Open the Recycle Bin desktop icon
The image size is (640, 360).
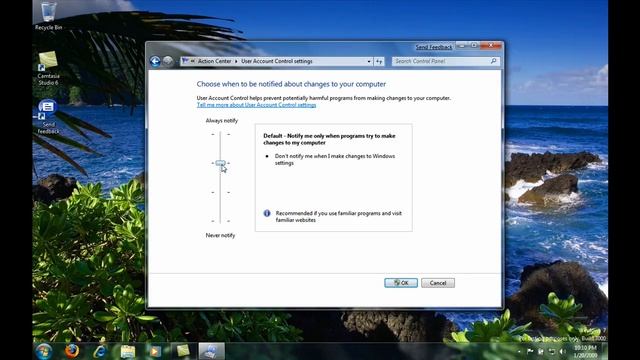[48, 16]
